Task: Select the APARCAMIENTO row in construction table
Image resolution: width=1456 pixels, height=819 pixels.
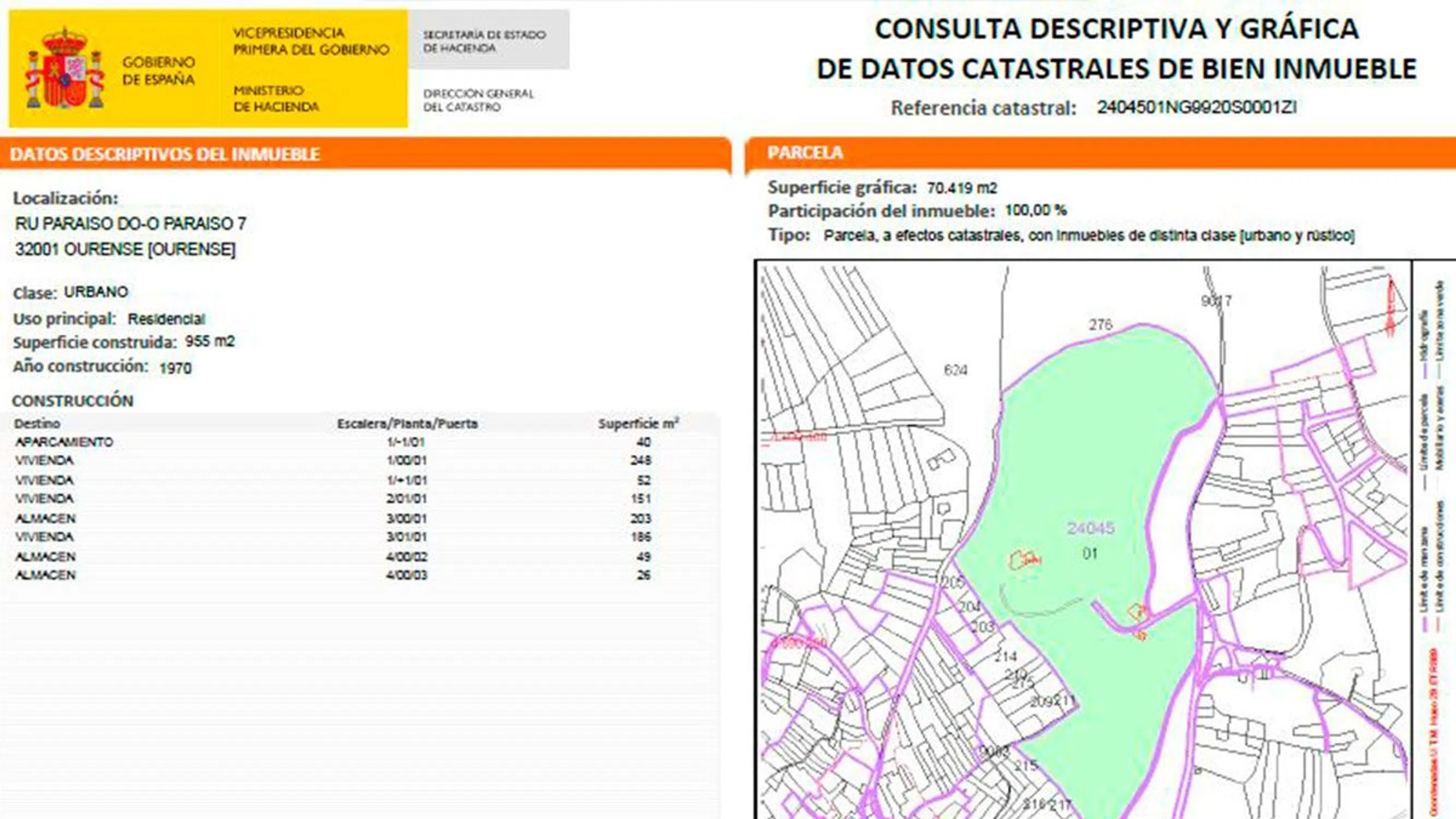Action: pos(64,442)
